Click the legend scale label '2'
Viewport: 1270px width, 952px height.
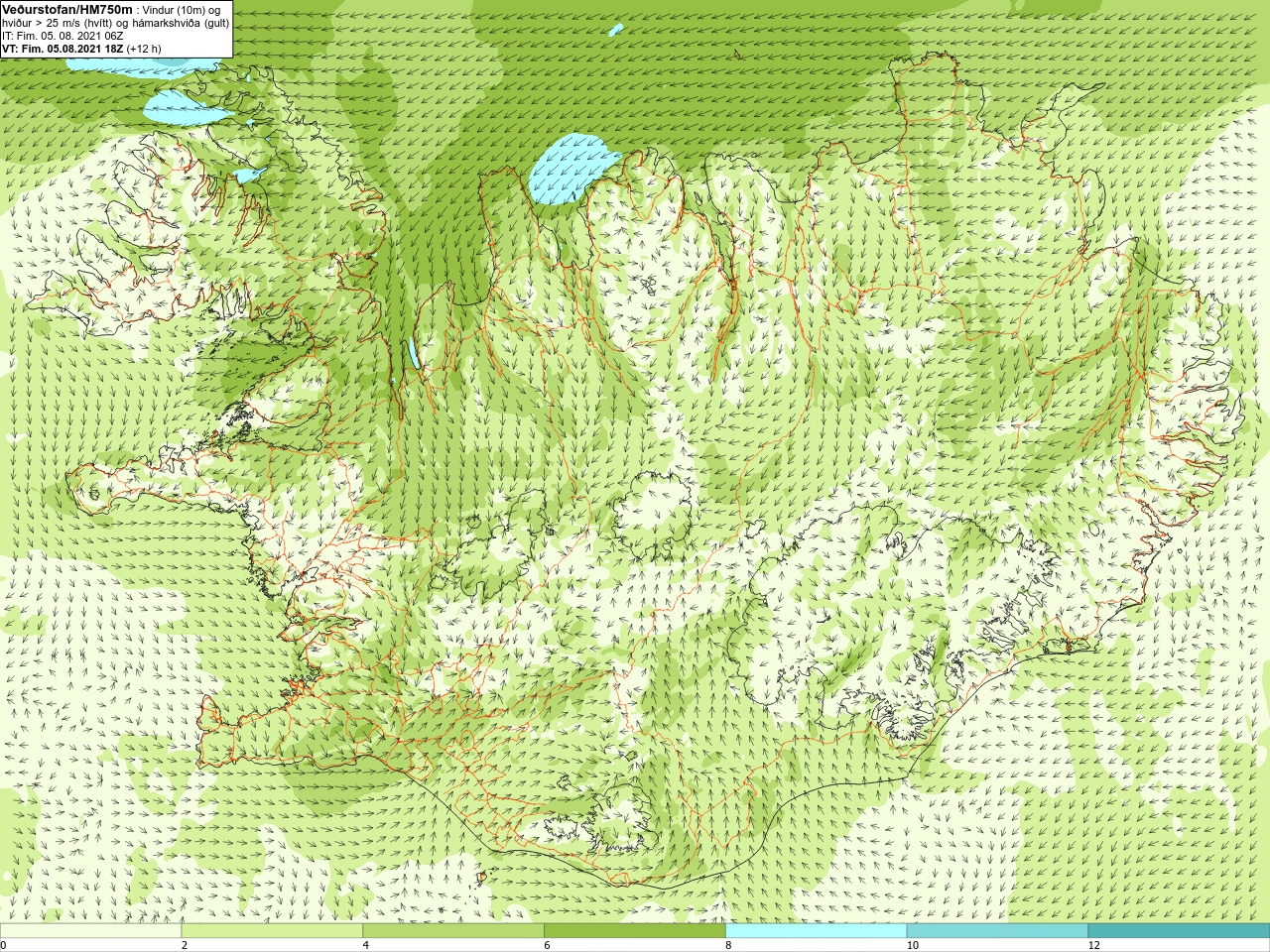[185, 945]
